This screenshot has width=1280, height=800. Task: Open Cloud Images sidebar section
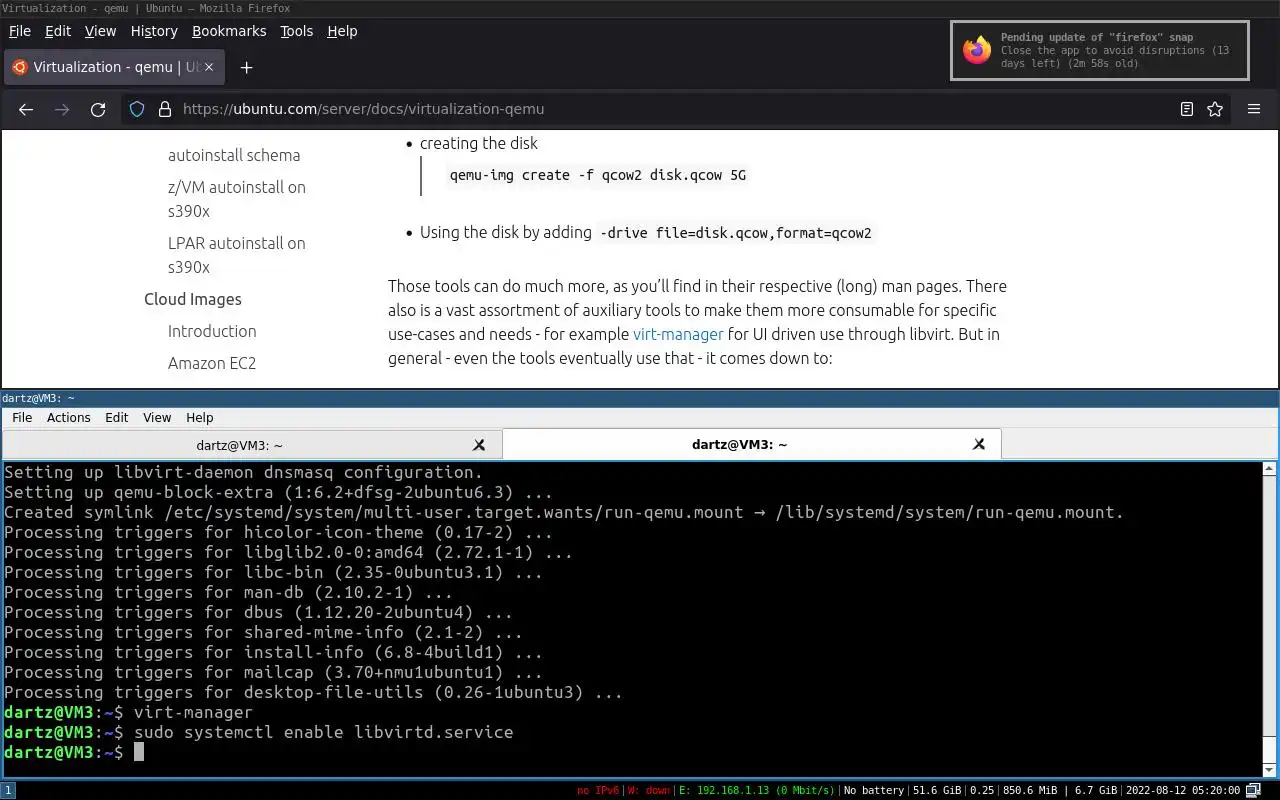coord(193,299)
